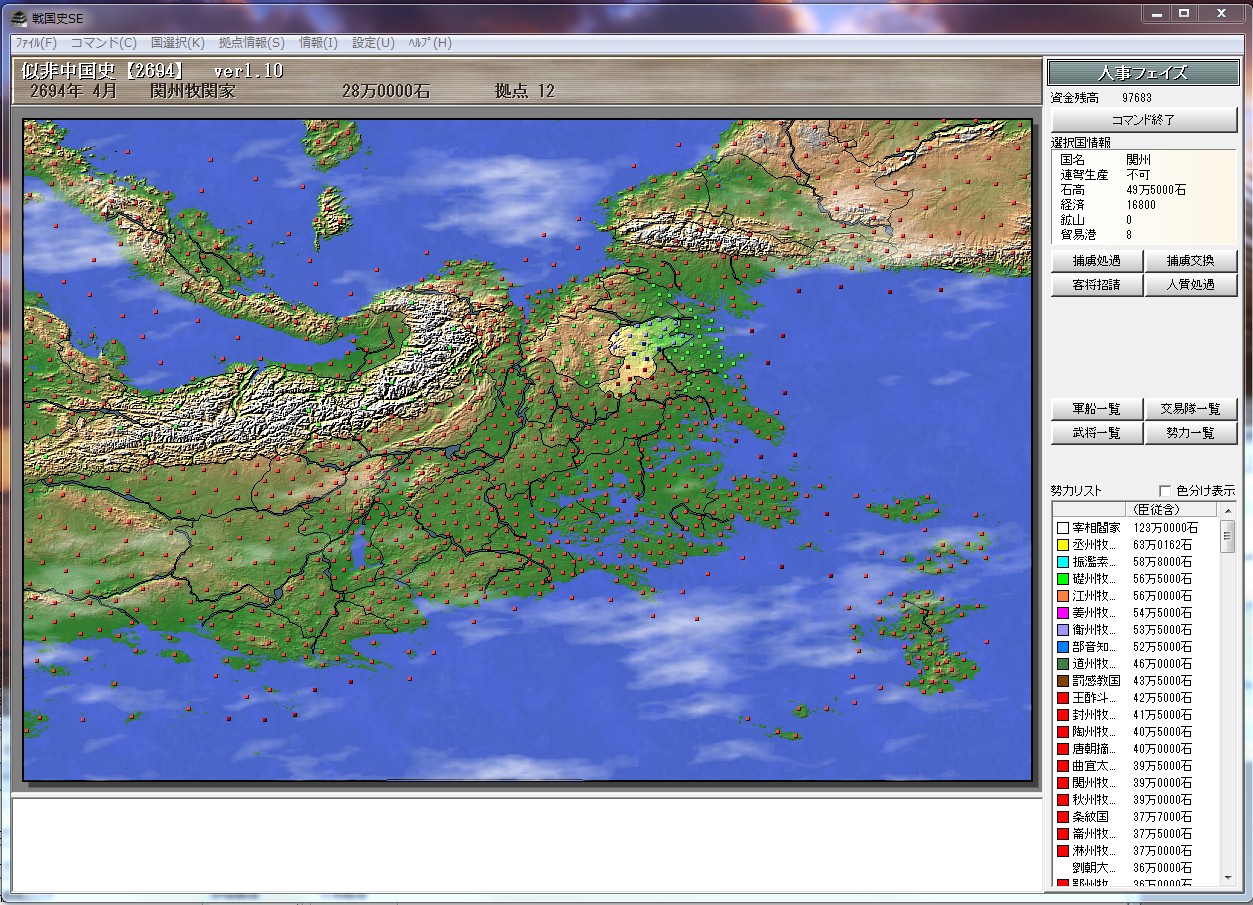Open the 拠点情報(S) menu
This screenshot has width=1253, height=905.
point(251,43)
